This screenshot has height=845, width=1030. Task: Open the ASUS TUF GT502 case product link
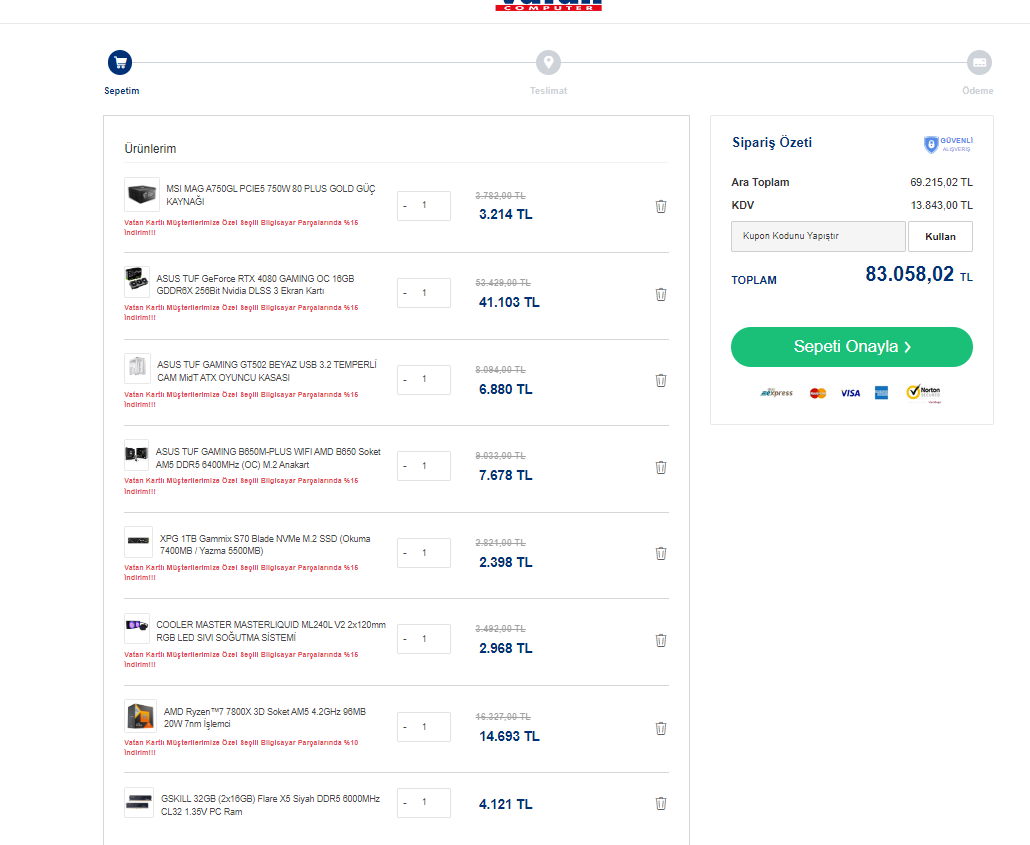tap(266, 371)
